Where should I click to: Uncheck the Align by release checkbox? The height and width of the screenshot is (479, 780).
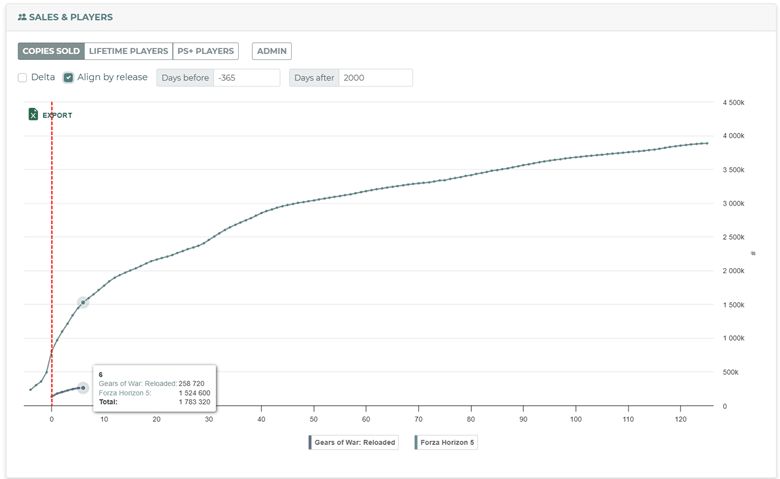pos(68,78)
